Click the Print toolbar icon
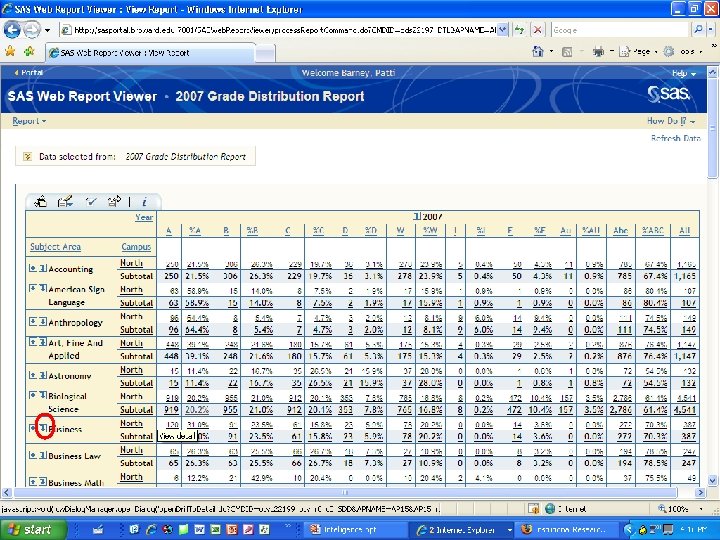 point(598,52)
